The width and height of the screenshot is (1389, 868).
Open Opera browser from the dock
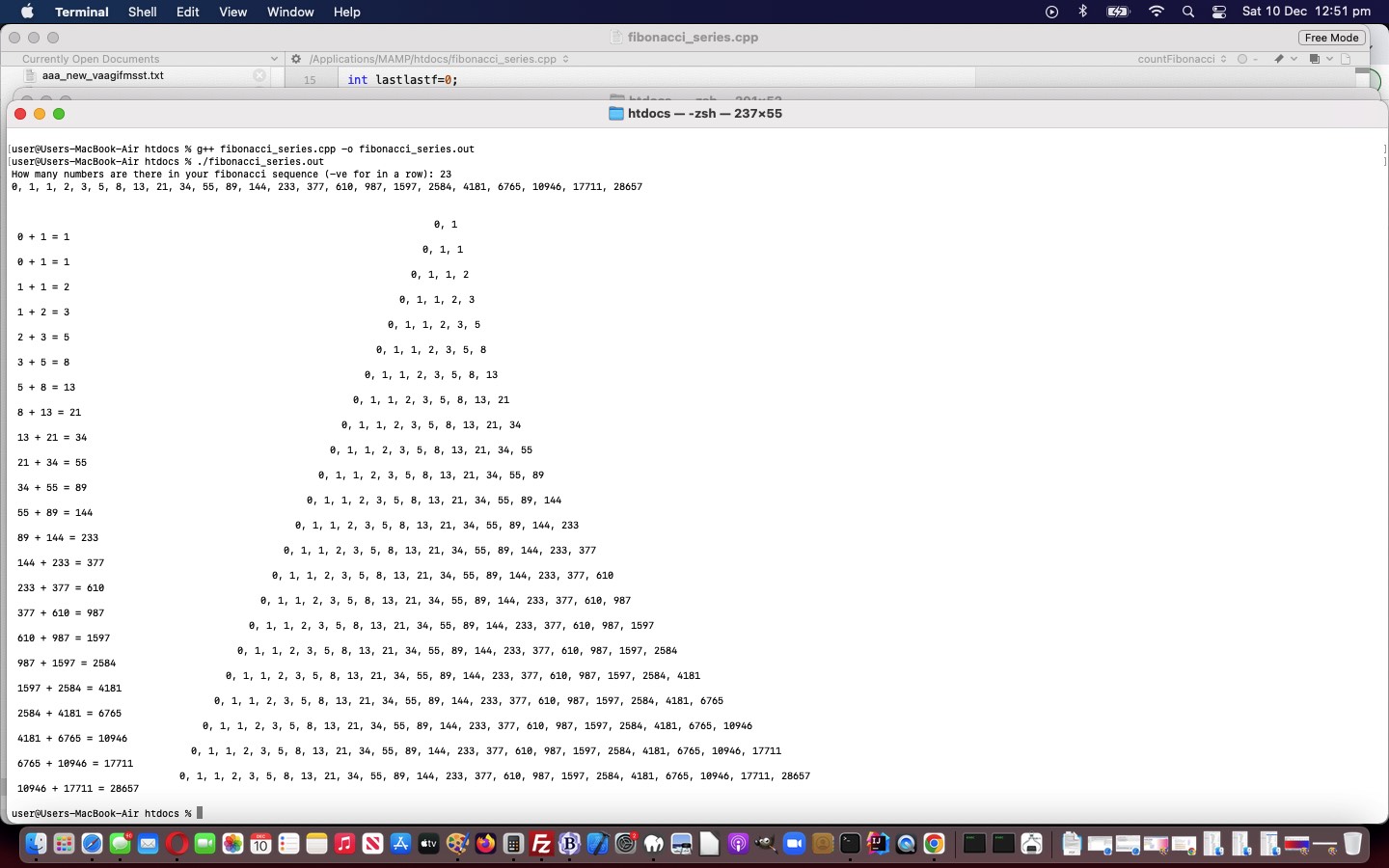click(x=176, y=845)
